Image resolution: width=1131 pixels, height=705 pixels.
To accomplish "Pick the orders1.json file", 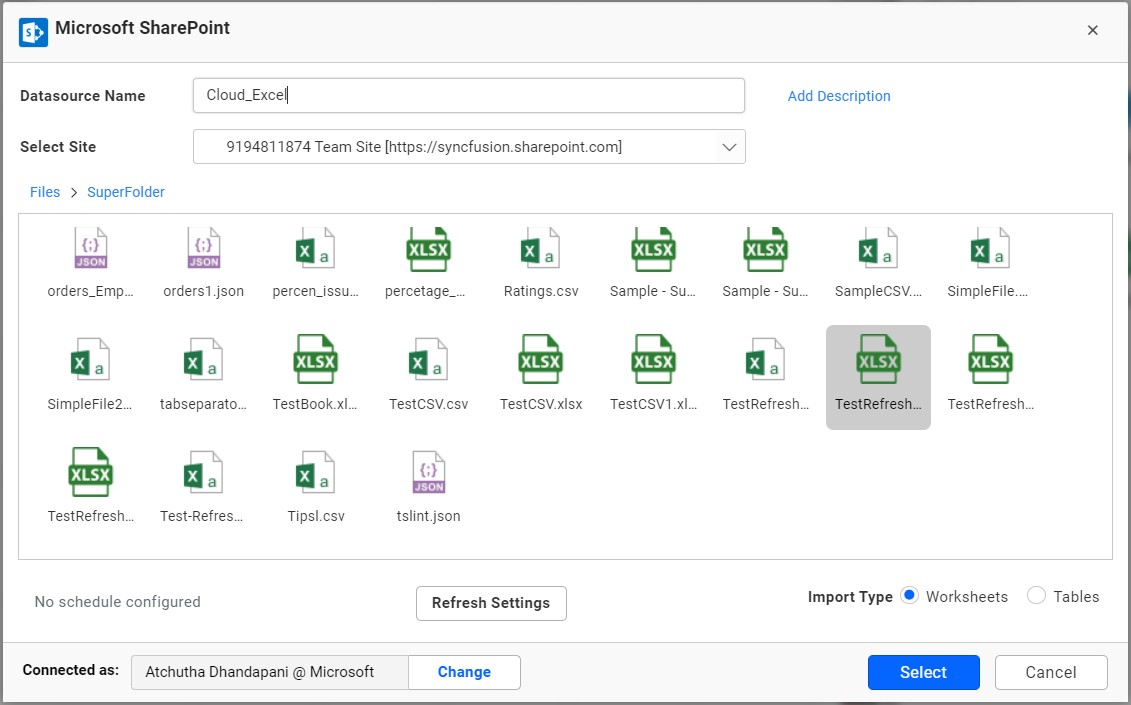I will [x=203, y=263].
